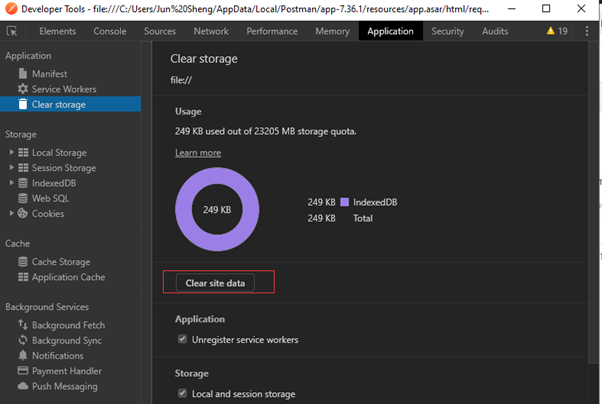Open the Learn more link
Viewport: 602px width, 404px height.
point(198,152)
